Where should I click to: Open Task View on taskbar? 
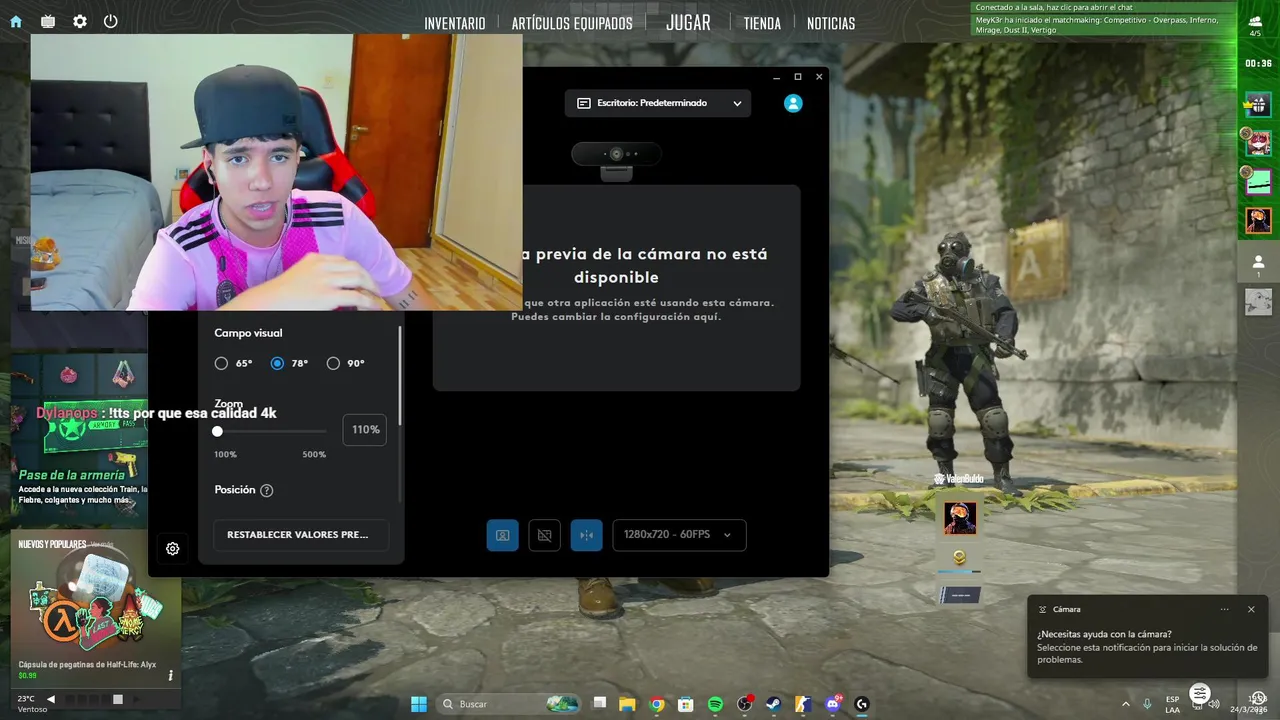[x=600, y=704]
